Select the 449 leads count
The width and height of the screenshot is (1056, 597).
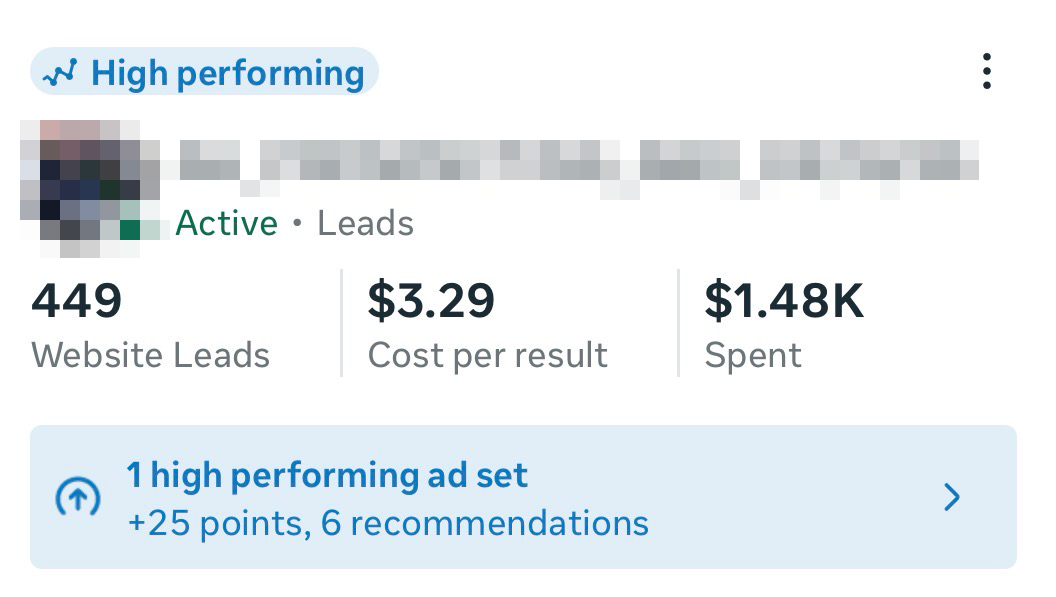pos(77,301)
